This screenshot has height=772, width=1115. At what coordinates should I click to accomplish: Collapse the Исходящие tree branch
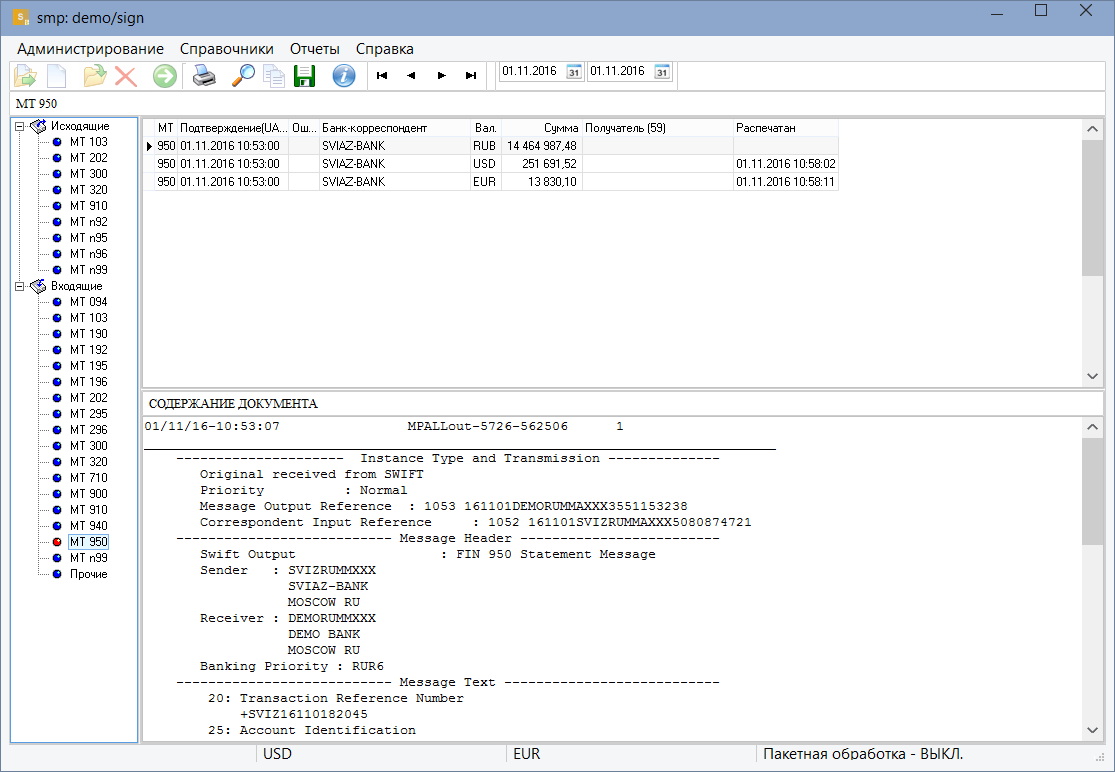(20, 127)
